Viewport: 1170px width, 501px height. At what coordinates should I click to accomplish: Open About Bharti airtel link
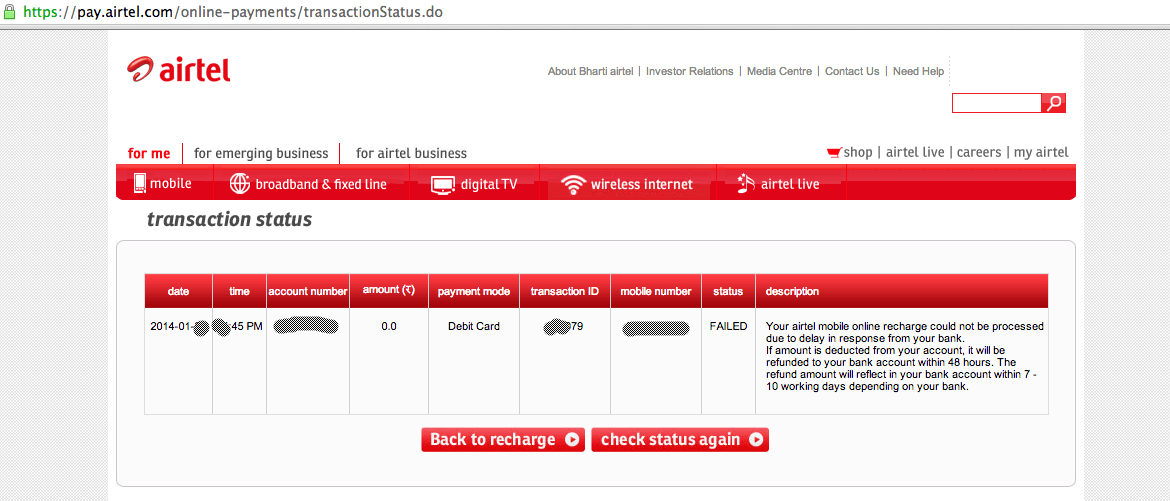(590, 72)
